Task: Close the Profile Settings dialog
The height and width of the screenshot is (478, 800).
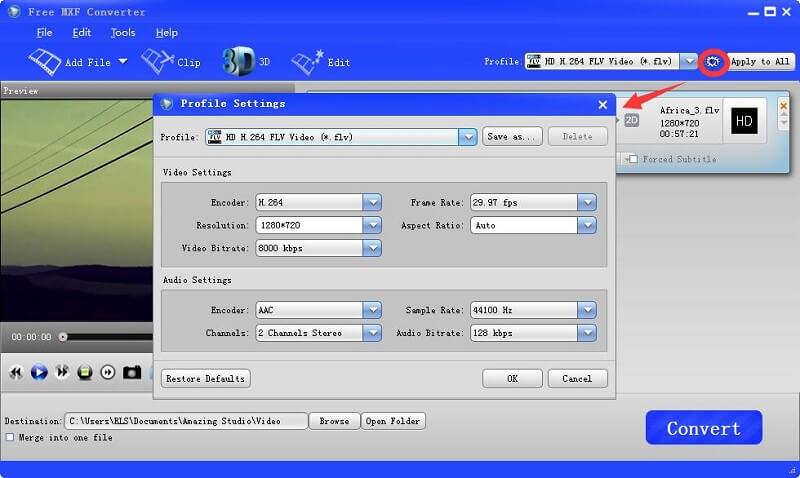Action: click(x=603, y=105)
